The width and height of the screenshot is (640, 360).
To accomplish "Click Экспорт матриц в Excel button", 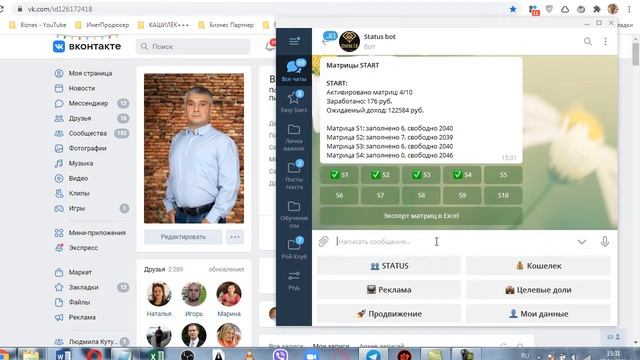I will (421, 216).
